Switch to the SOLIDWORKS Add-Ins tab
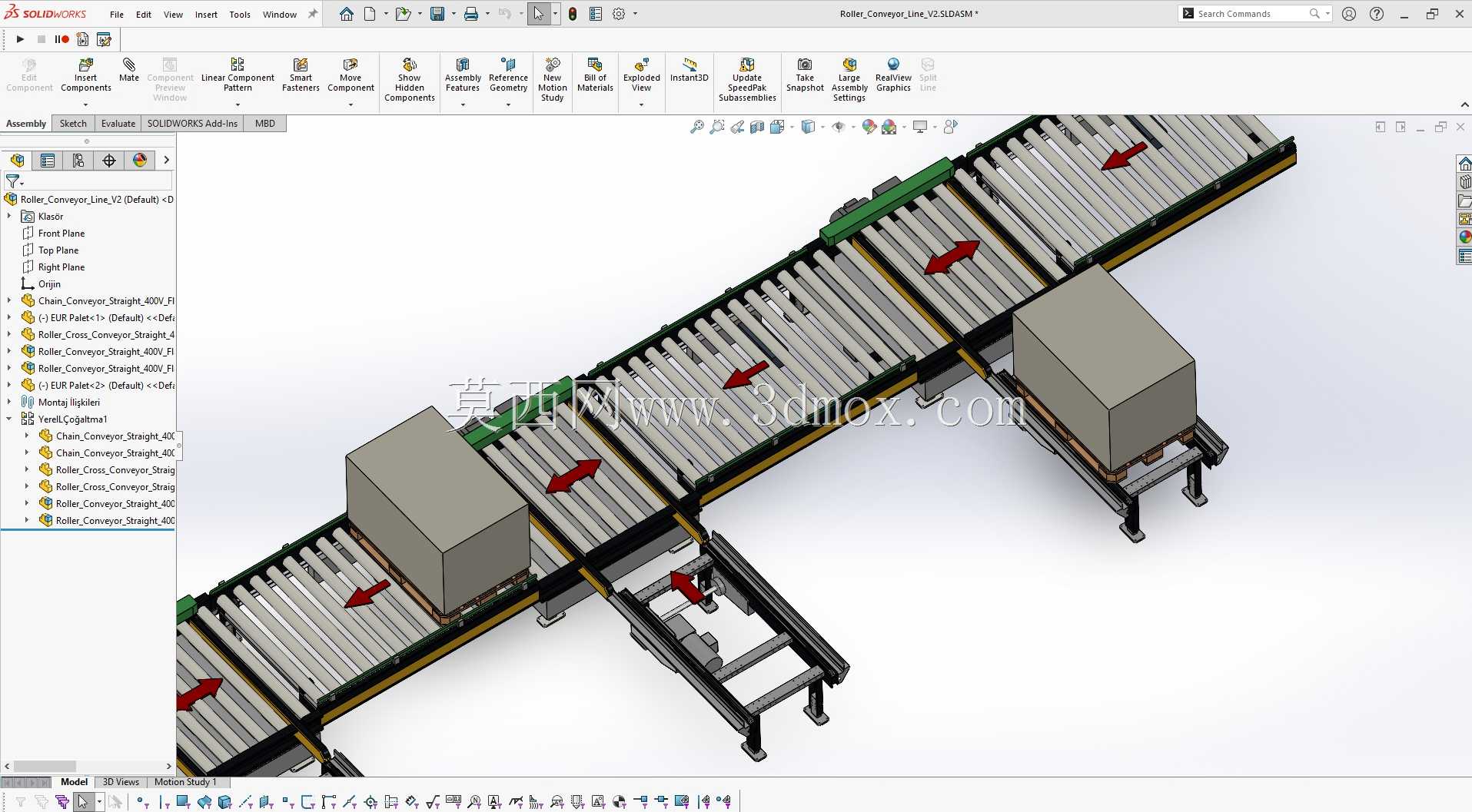Image resolution: width=1472 pixels, height=812 pixels. click(x=192, y=124)
